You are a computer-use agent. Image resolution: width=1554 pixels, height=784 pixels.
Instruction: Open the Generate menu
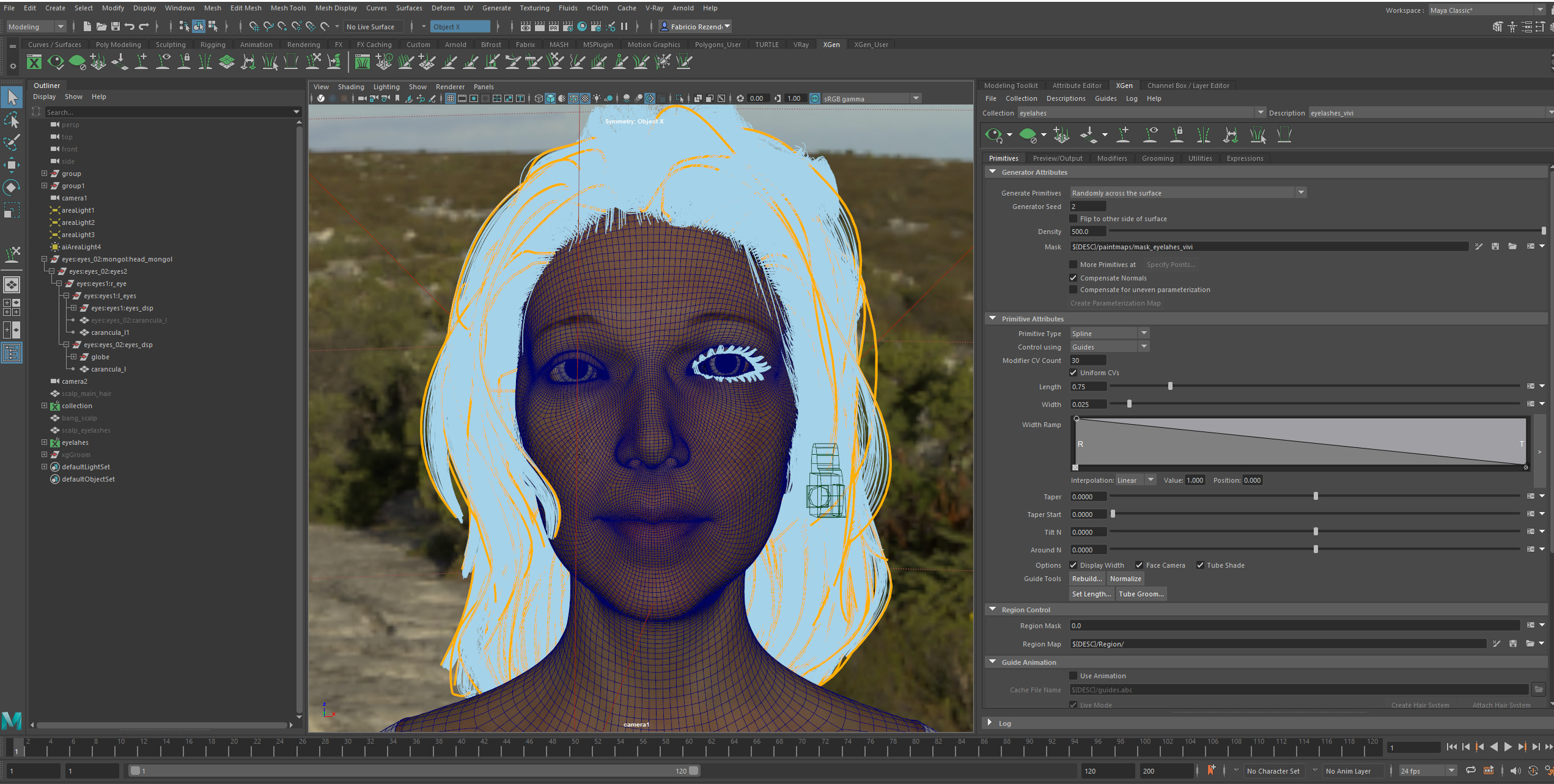pos(496,8)
